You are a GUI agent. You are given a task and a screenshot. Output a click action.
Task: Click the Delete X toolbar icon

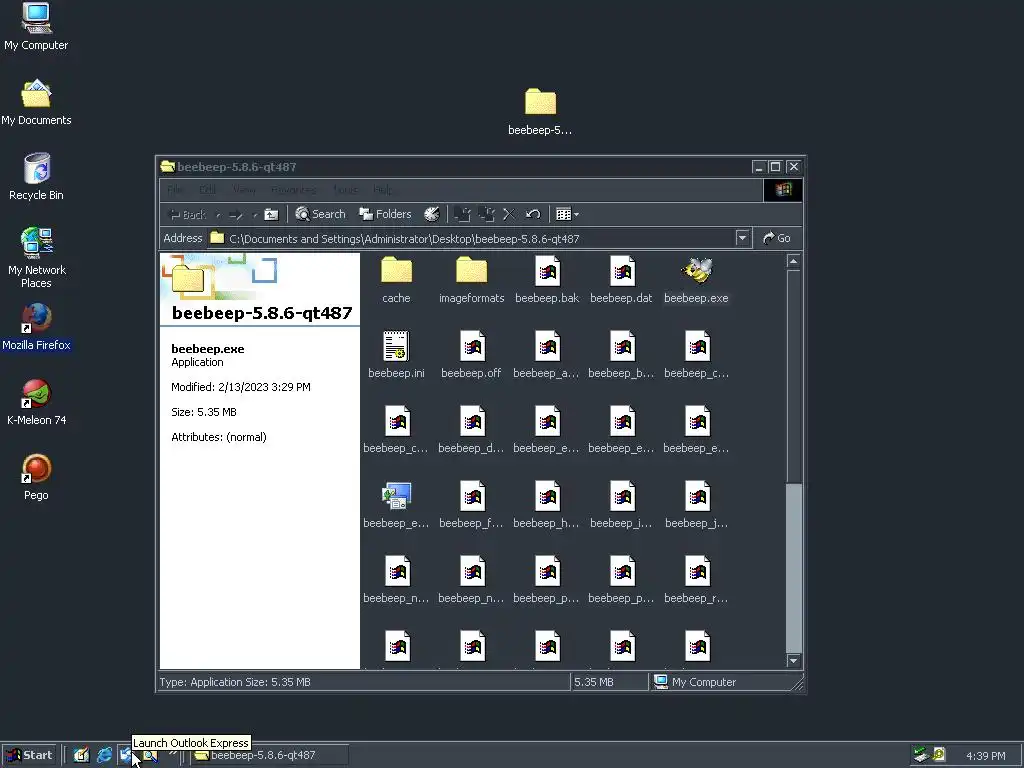509,214
